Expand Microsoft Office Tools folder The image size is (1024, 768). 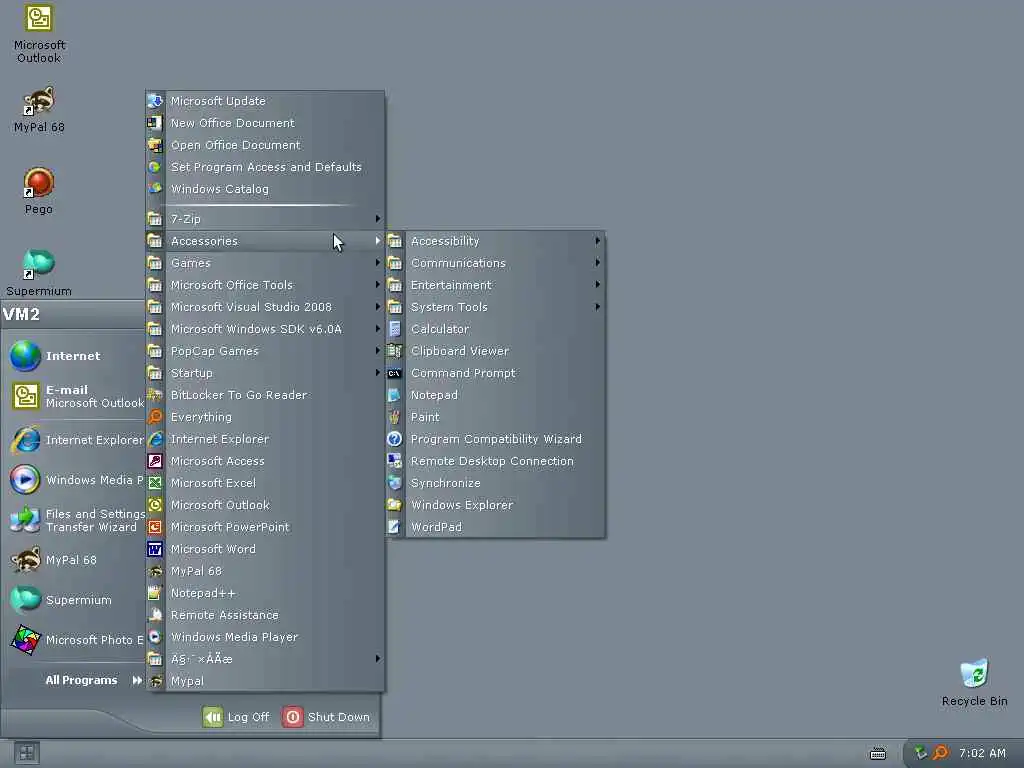coord(265,285)
